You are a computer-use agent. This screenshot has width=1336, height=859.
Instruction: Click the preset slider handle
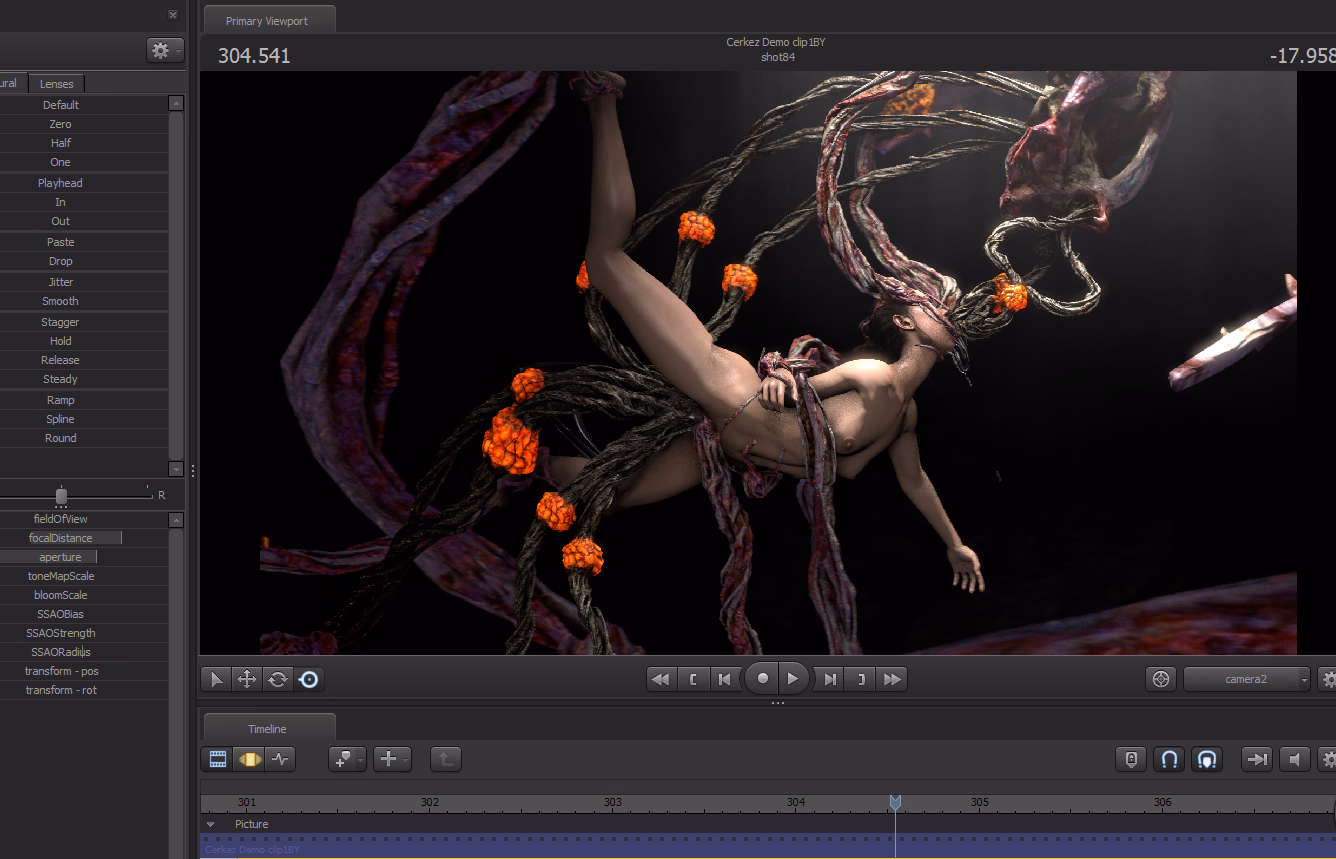(61, 496)
